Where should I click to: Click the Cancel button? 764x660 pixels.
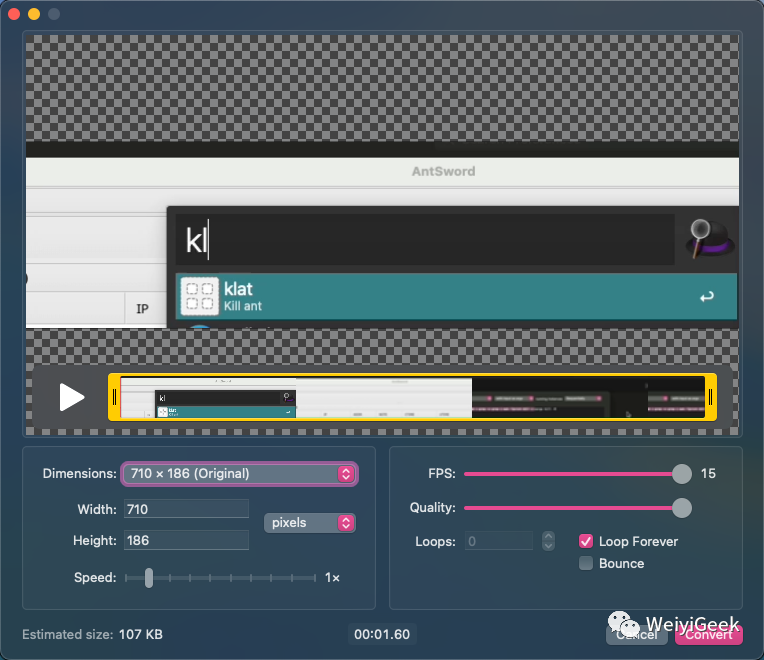637,635
